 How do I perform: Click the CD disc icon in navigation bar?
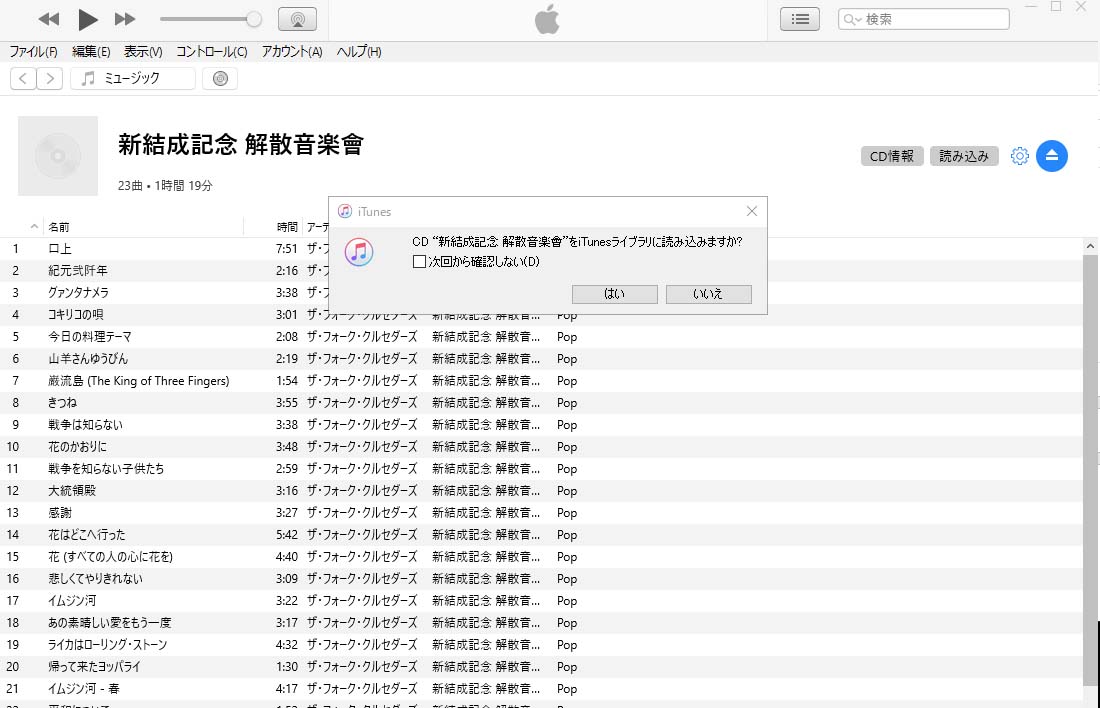pyautogui.click(x=220, y=78)
